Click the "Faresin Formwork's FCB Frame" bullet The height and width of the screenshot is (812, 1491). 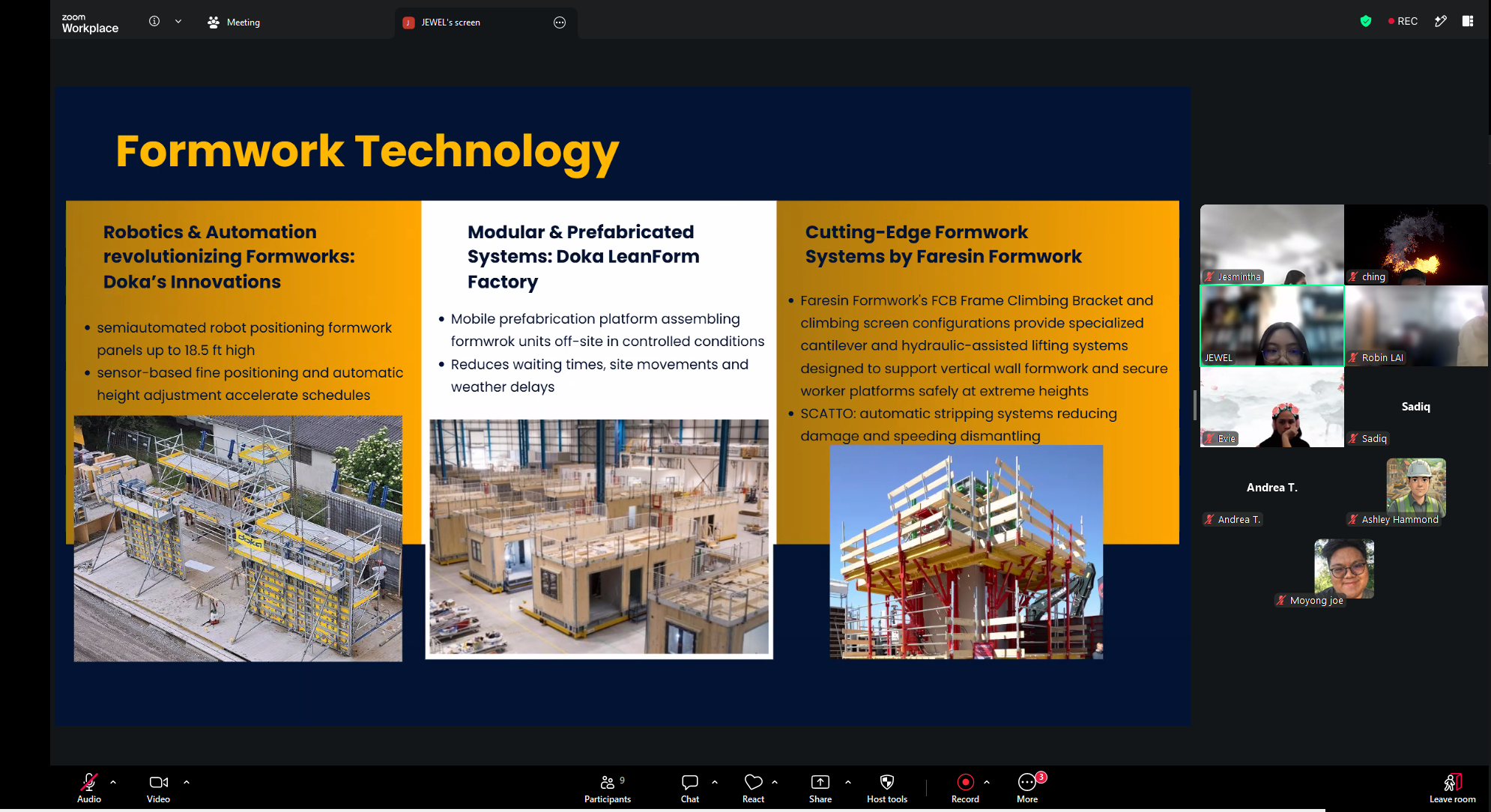pos(984,345)
